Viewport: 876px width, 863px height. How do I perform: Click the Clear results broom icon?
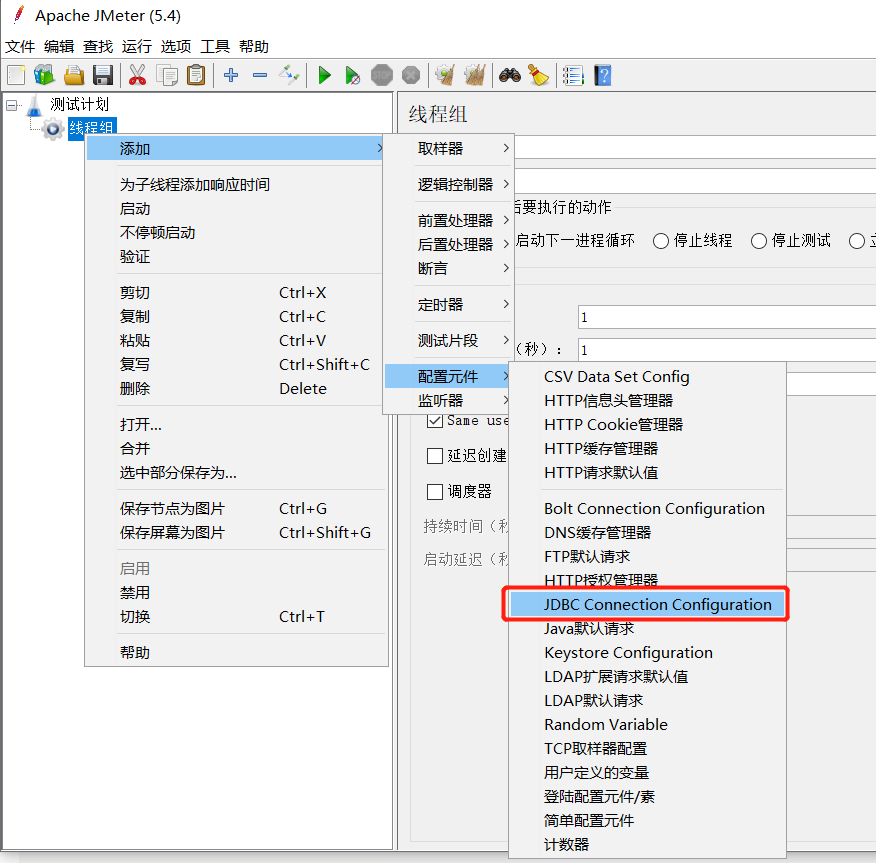445,75
